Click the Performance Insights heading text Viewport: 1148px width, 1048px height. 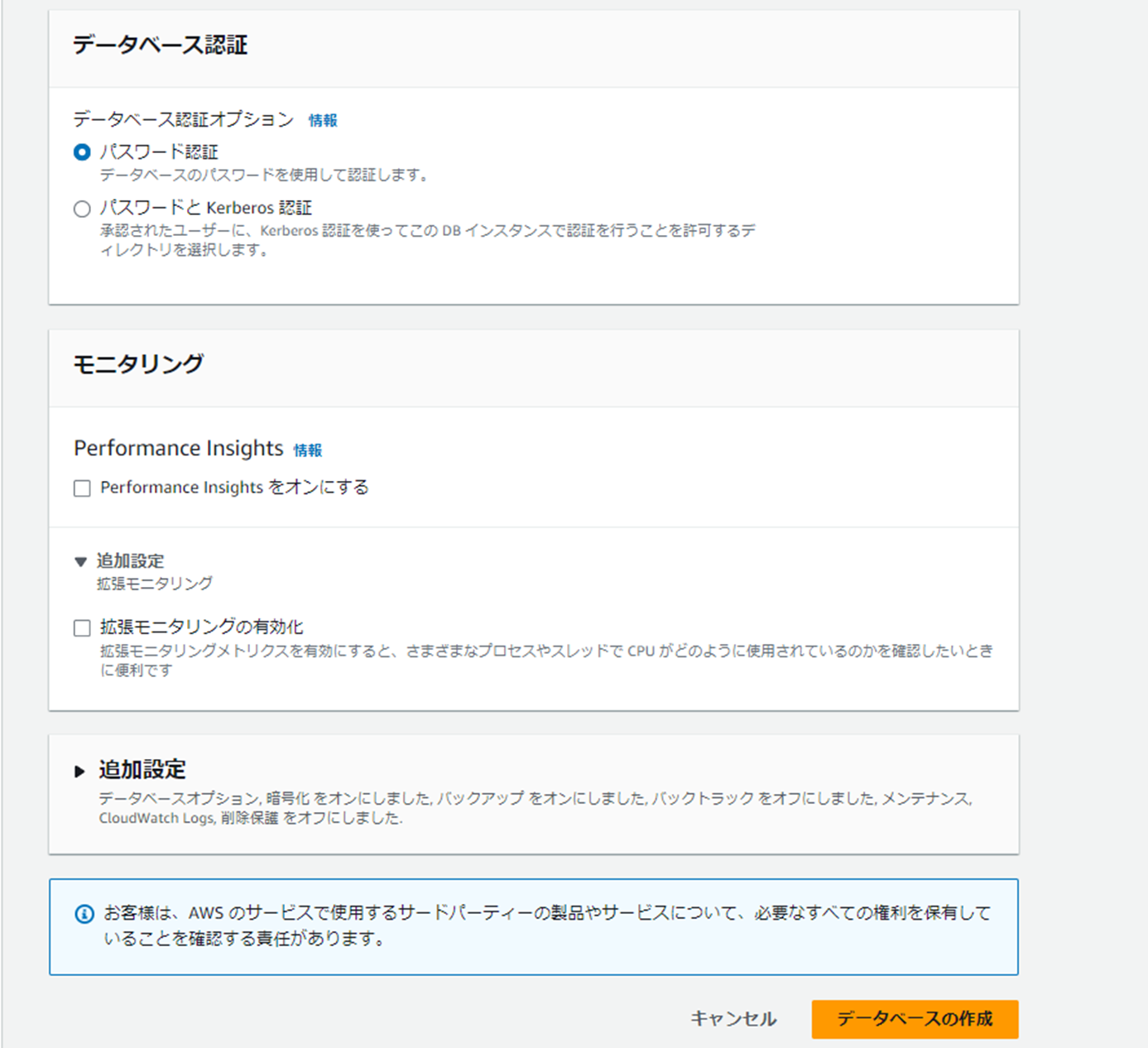(179, 448)
